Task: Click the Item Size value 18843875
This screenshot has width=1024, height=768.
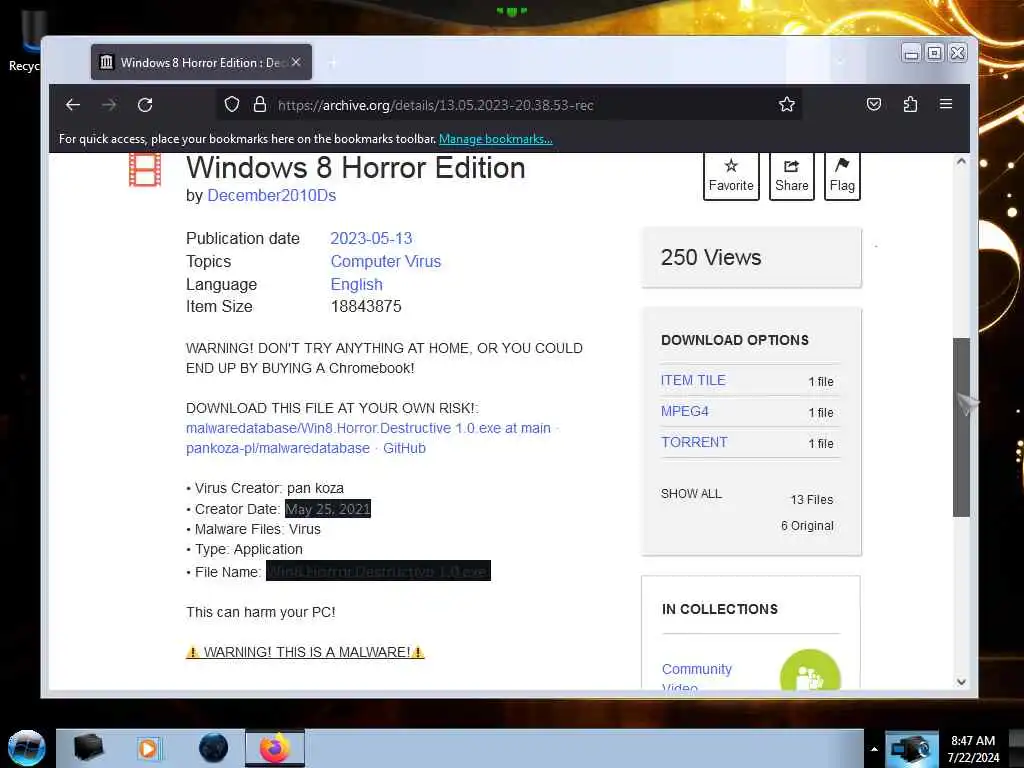Action: pyautogui.click(x=366, y=306)
